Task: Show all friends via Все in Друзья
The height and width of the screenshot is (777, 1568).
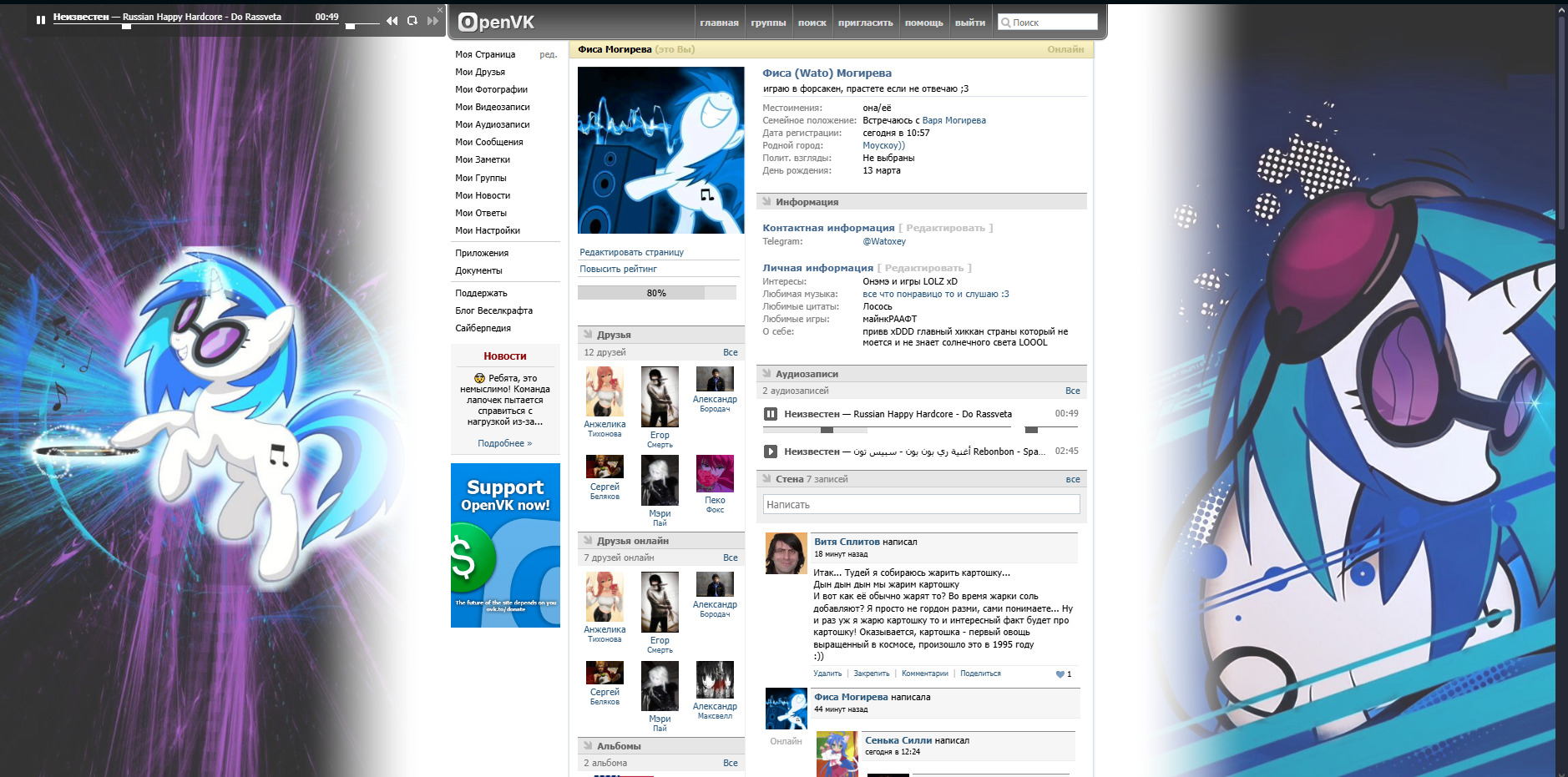Action: 731,352
